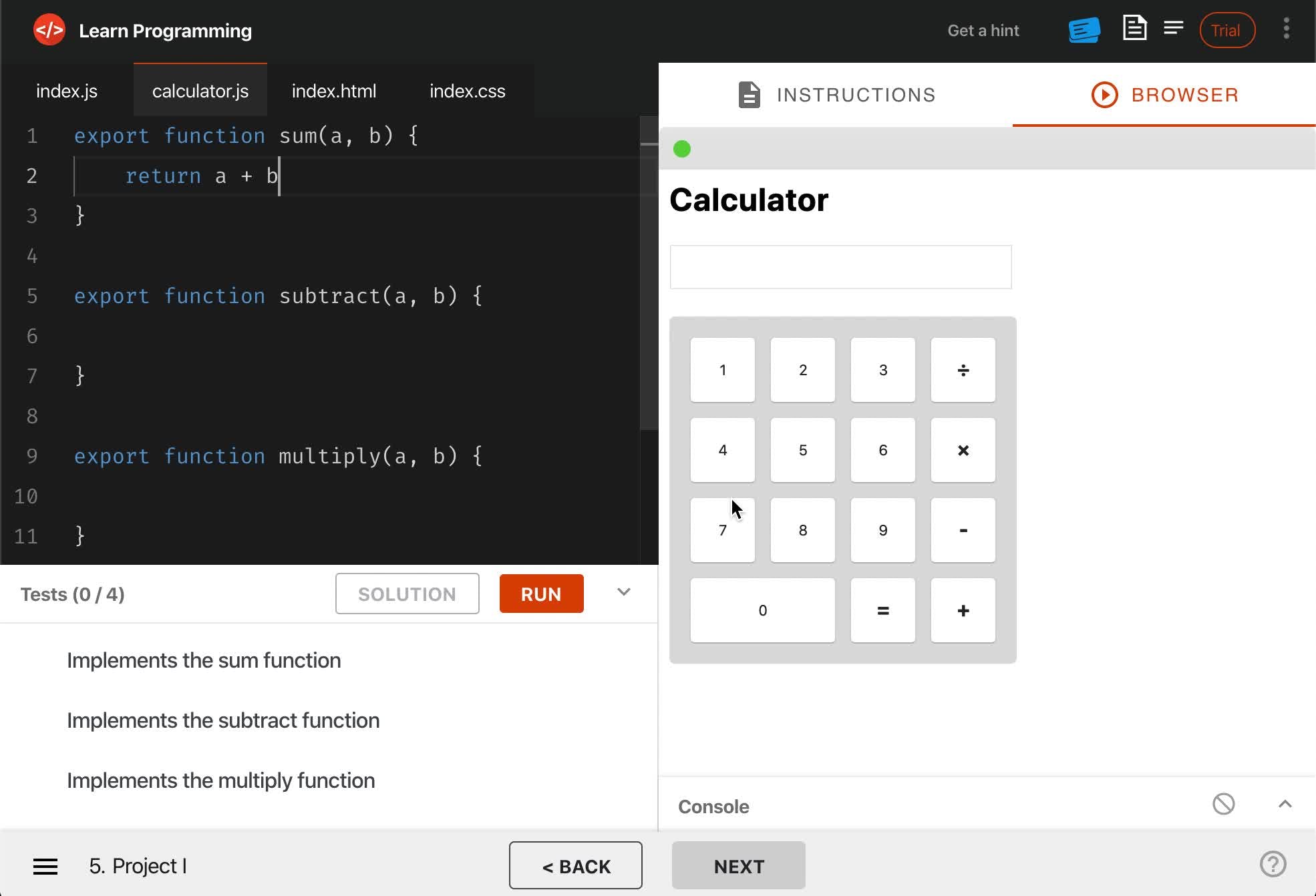Image resolution: width=1316 pixels, height=896 pixels.
Task: Click the BROWSER tab label
Action: coord(1184,94)
